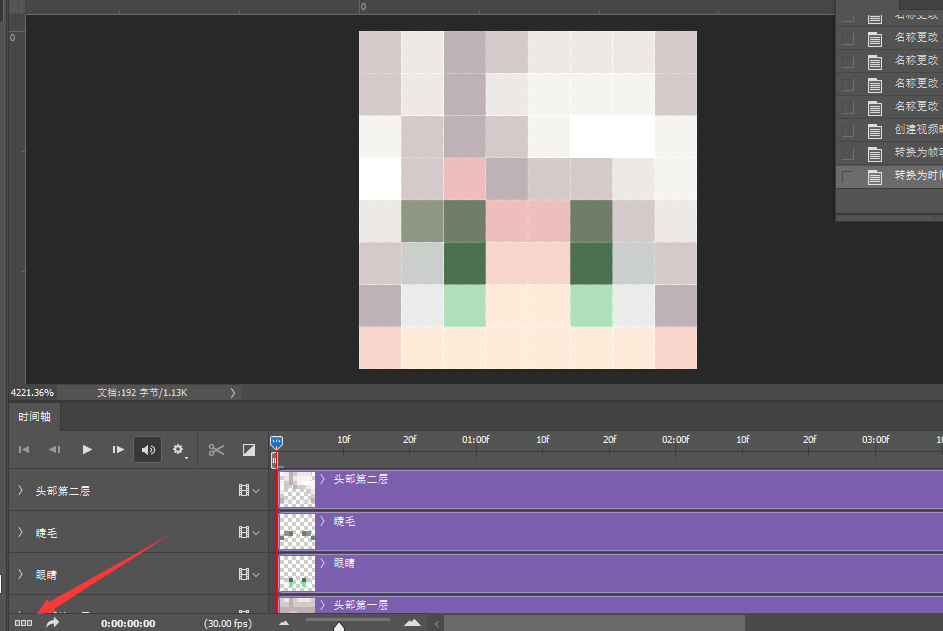Step back to previous frame
The image size is (943, 631).
click(55, 449)
